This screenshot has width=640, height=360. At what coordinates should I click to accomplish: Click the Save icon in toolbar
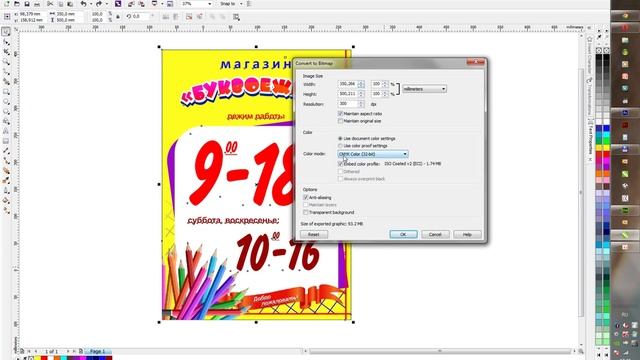pyautogui.click(x=27, y=4)
